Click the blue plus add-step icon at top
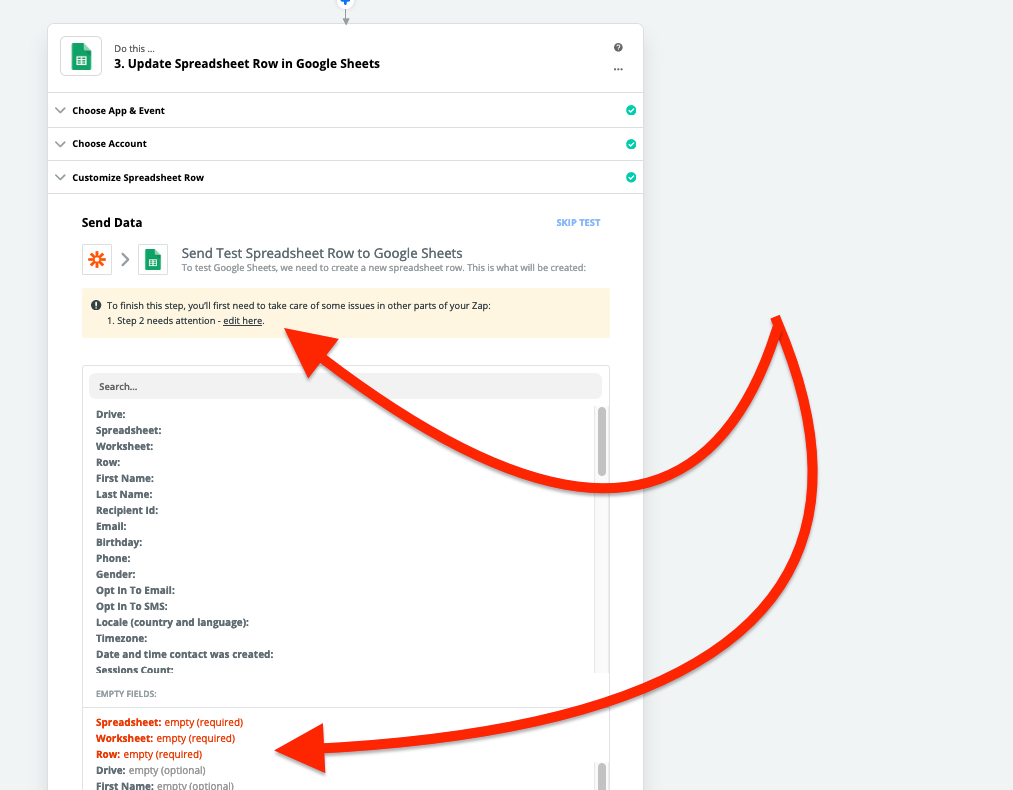Viewport: 1013px width, 790px height. click(x=346, y=2)
